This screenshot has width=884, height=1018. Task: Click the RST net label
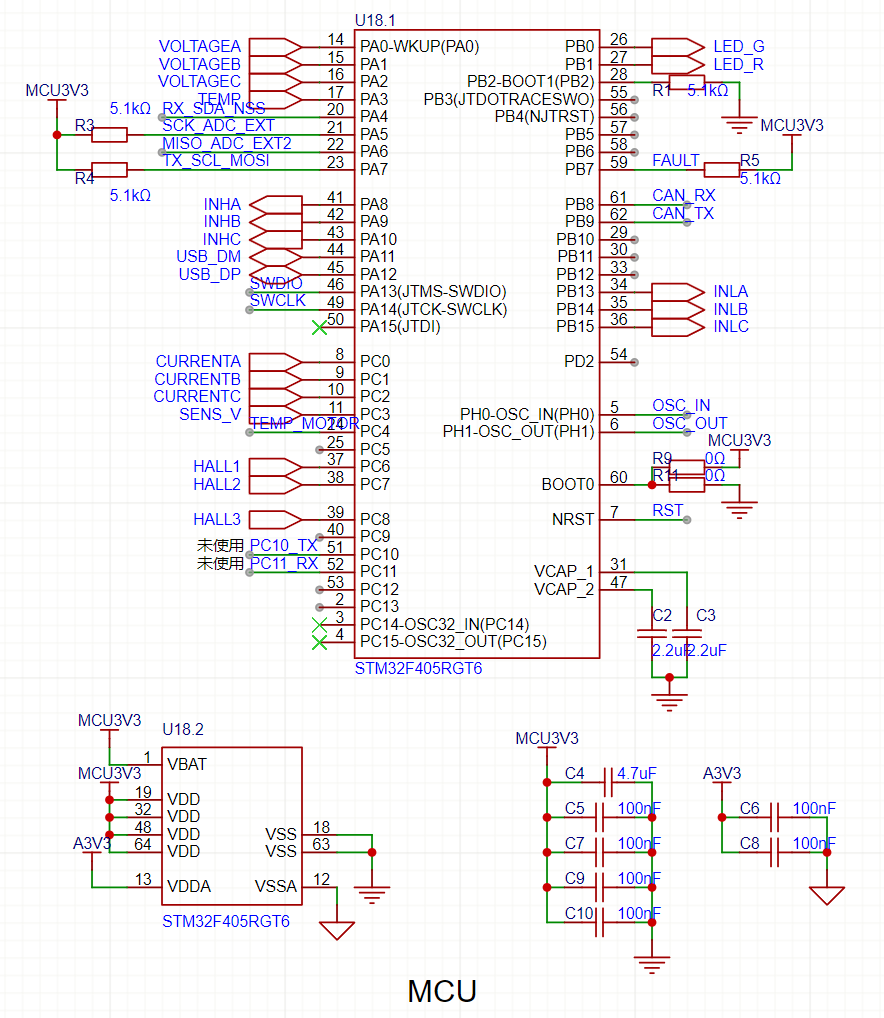click(x=667, y=511)
